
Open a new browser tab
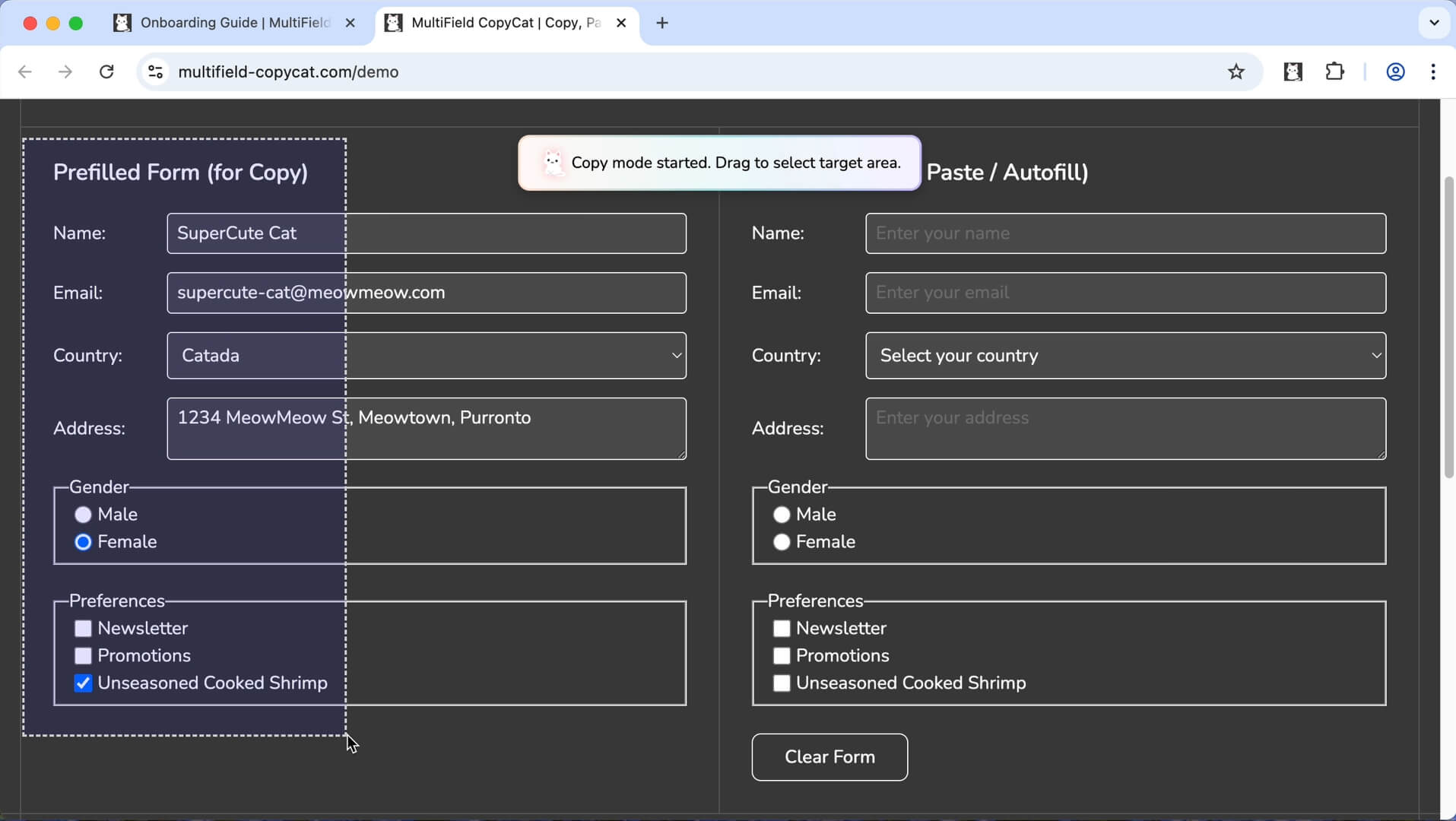(662, 23)
